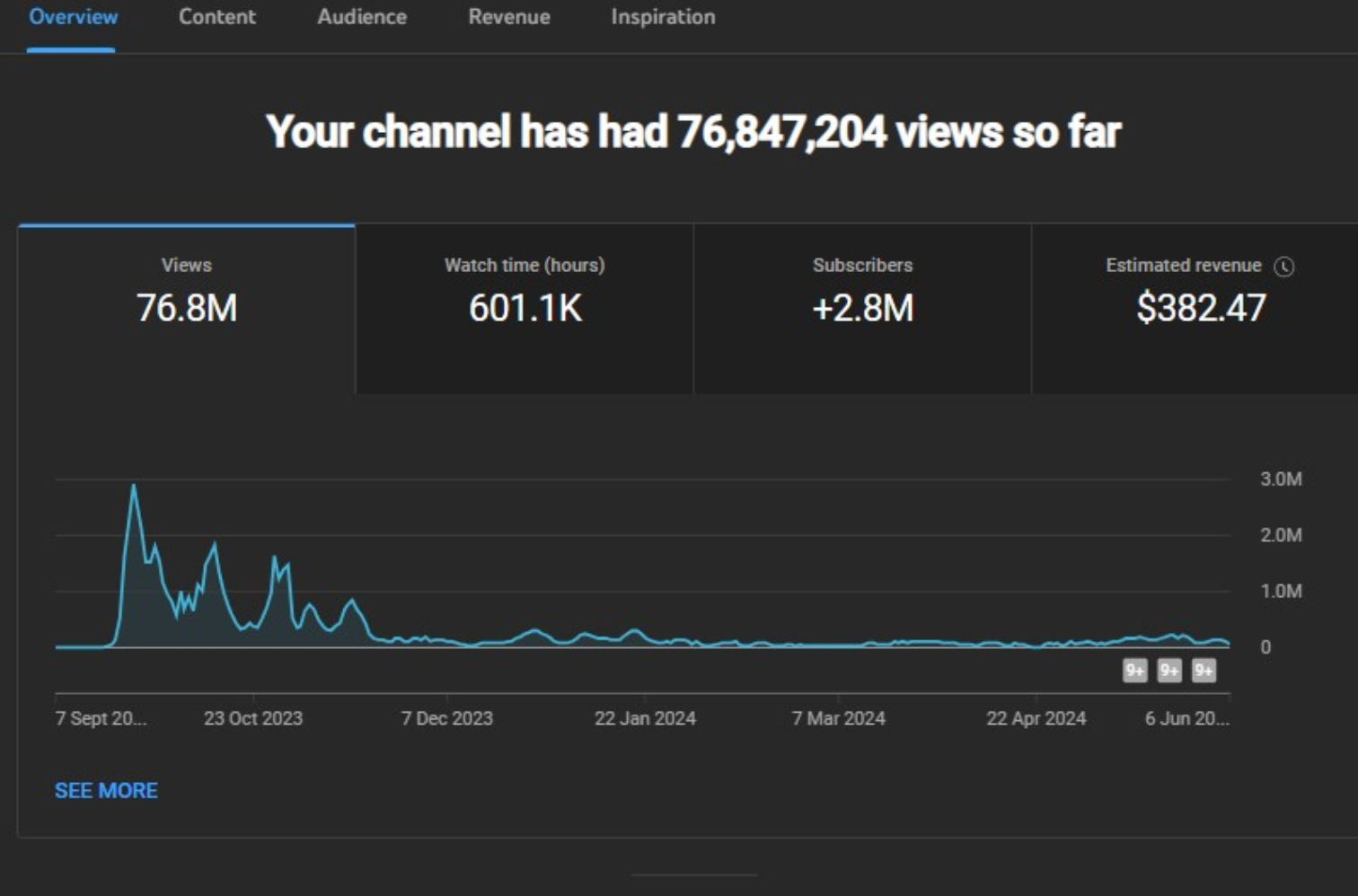
Task: Click the highest peak on views chart
Action: click(x=134, y=487)
